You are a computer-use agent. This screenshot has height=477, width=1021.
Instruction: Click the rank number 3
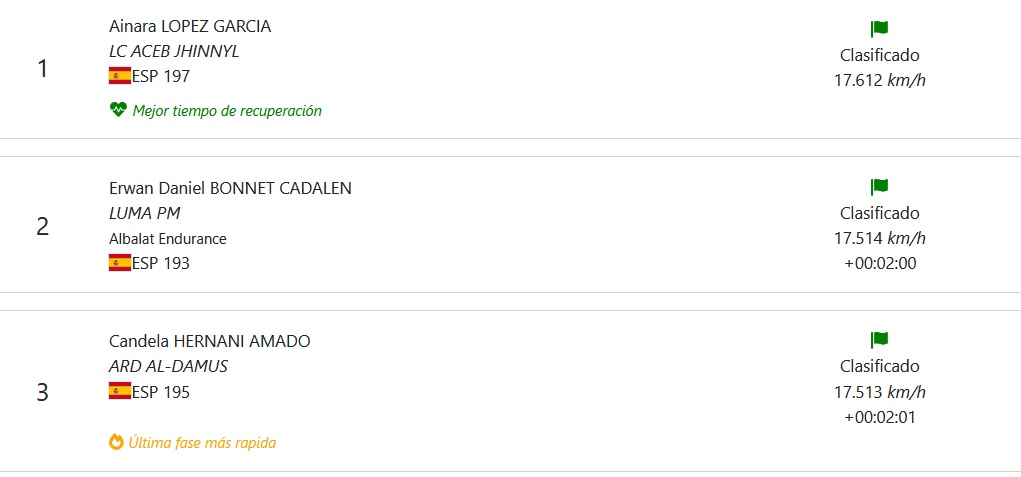[42, 392]
